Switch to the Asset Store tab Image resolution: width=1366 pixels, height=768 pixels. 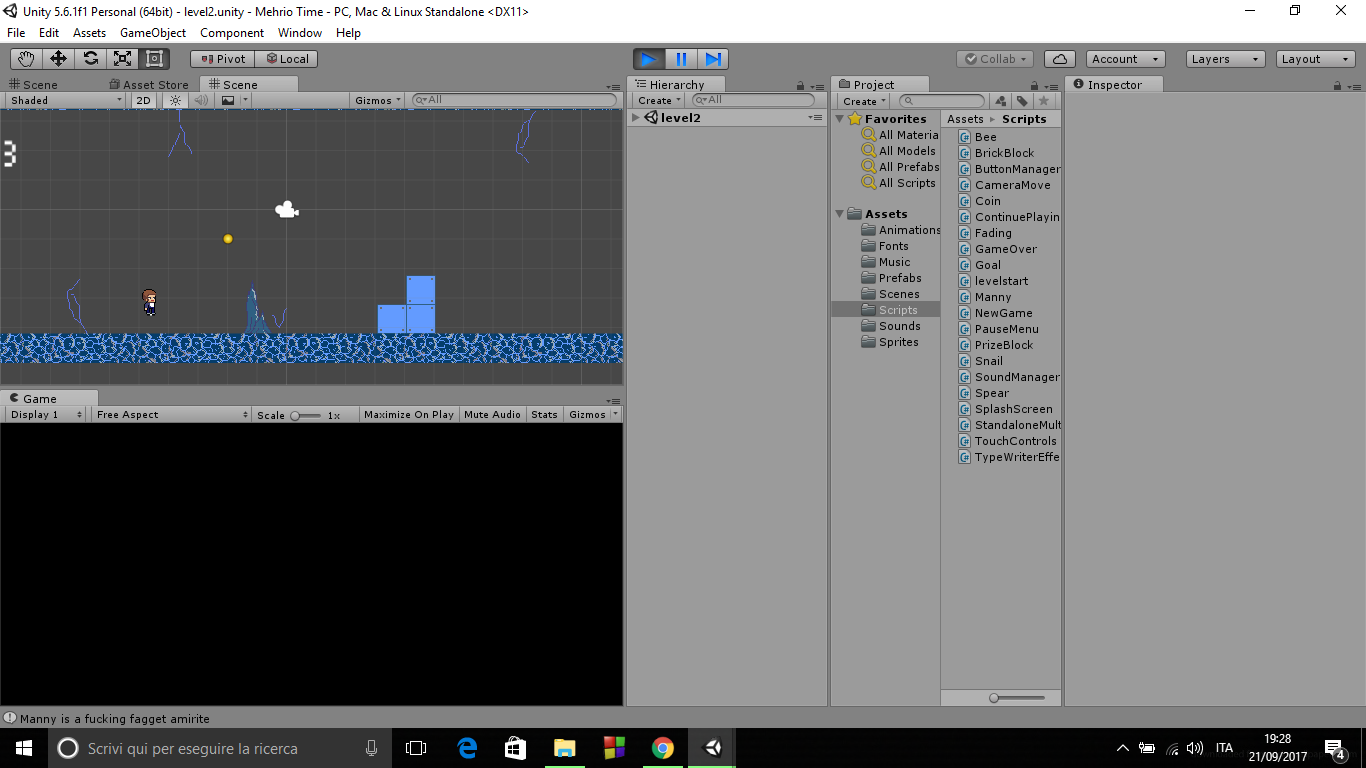click(148, 85)
